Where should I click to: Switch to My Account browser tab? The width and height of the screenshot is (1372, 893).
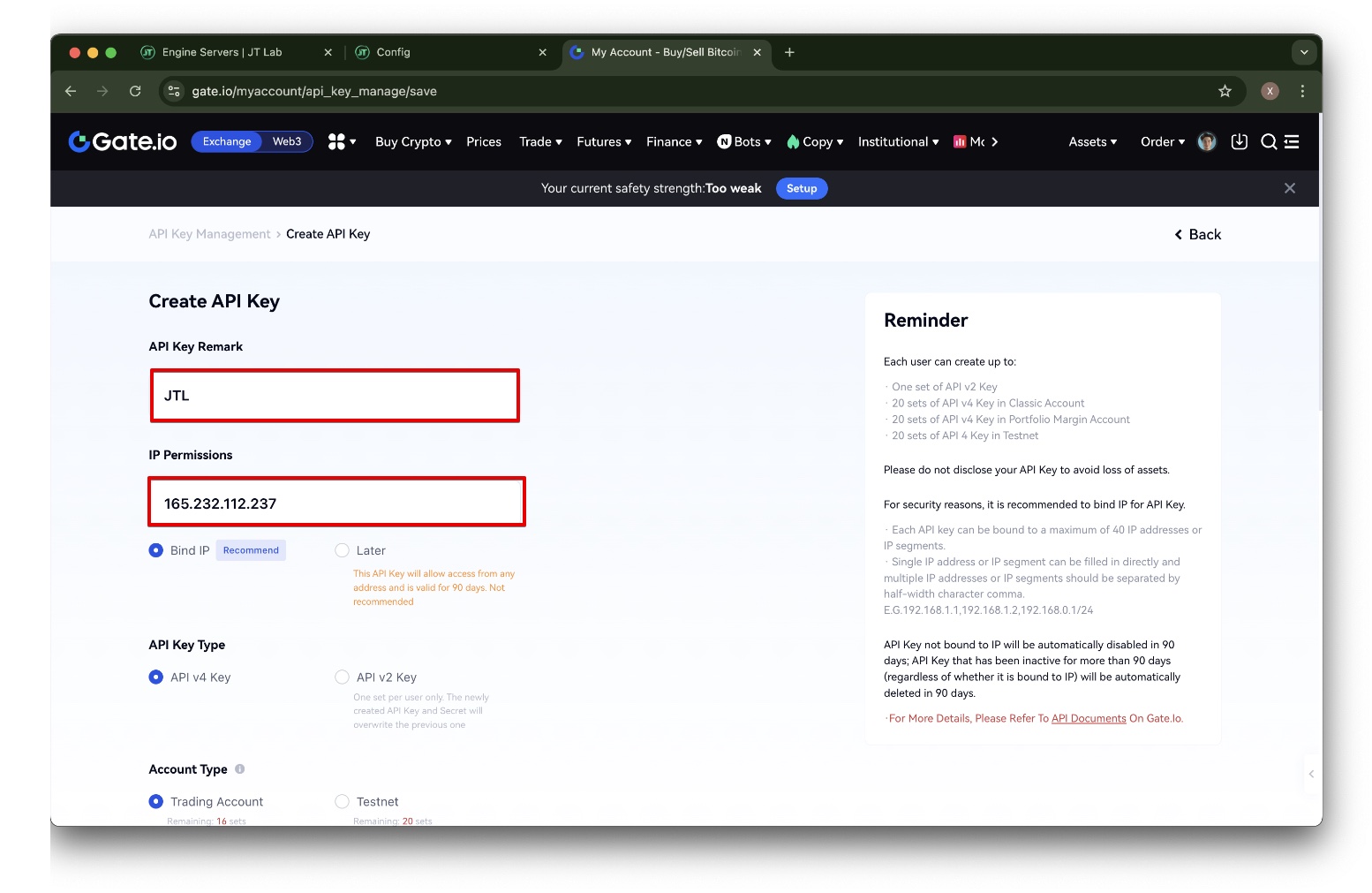point(665,52)
